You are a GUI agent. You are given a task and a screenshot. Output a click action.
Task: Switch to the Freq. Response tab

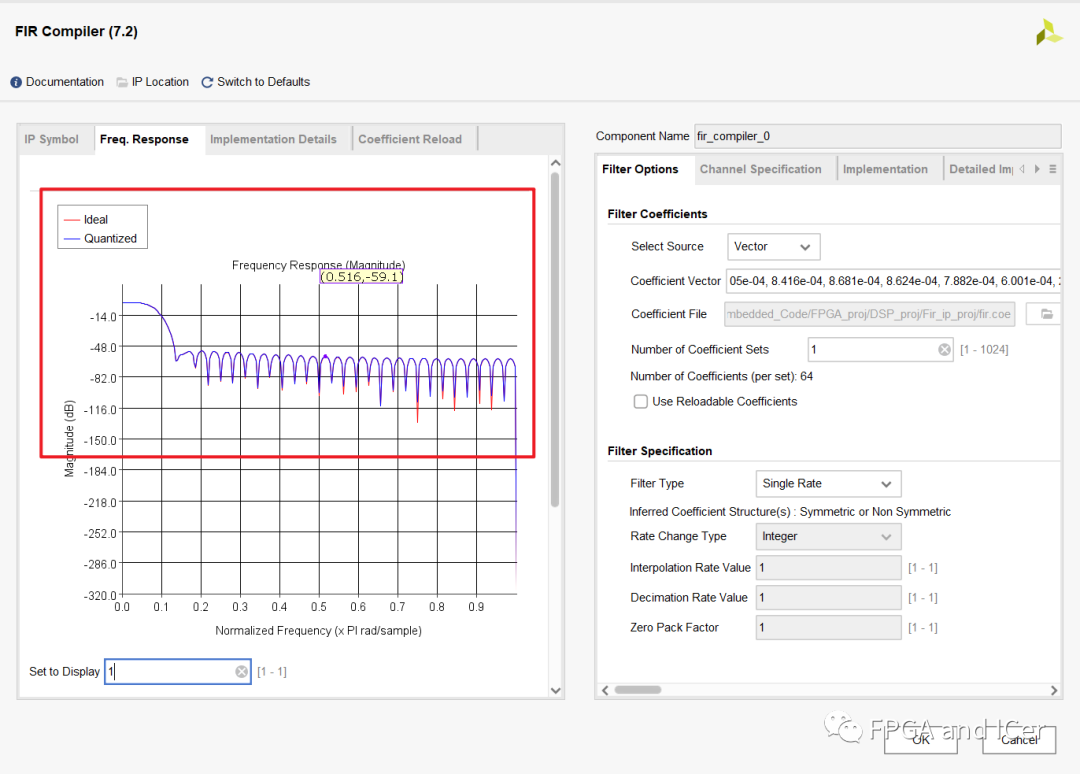144,139
